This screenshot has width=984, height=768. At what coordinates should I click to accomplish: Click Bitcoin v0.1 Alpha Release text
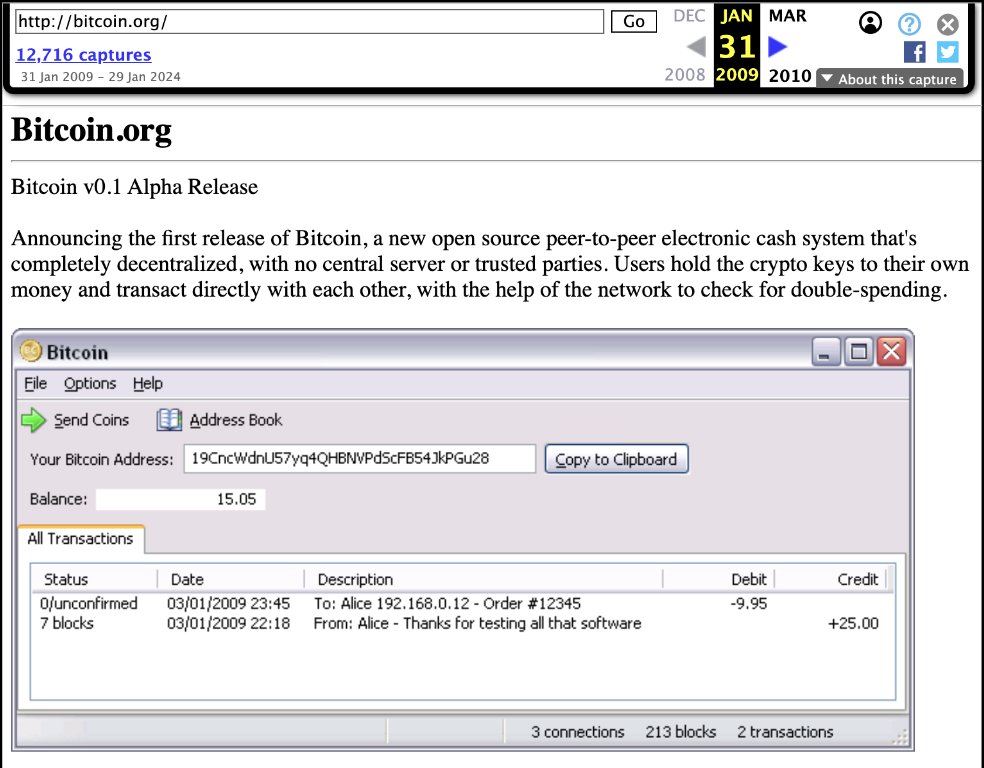(x=134, y=187)
